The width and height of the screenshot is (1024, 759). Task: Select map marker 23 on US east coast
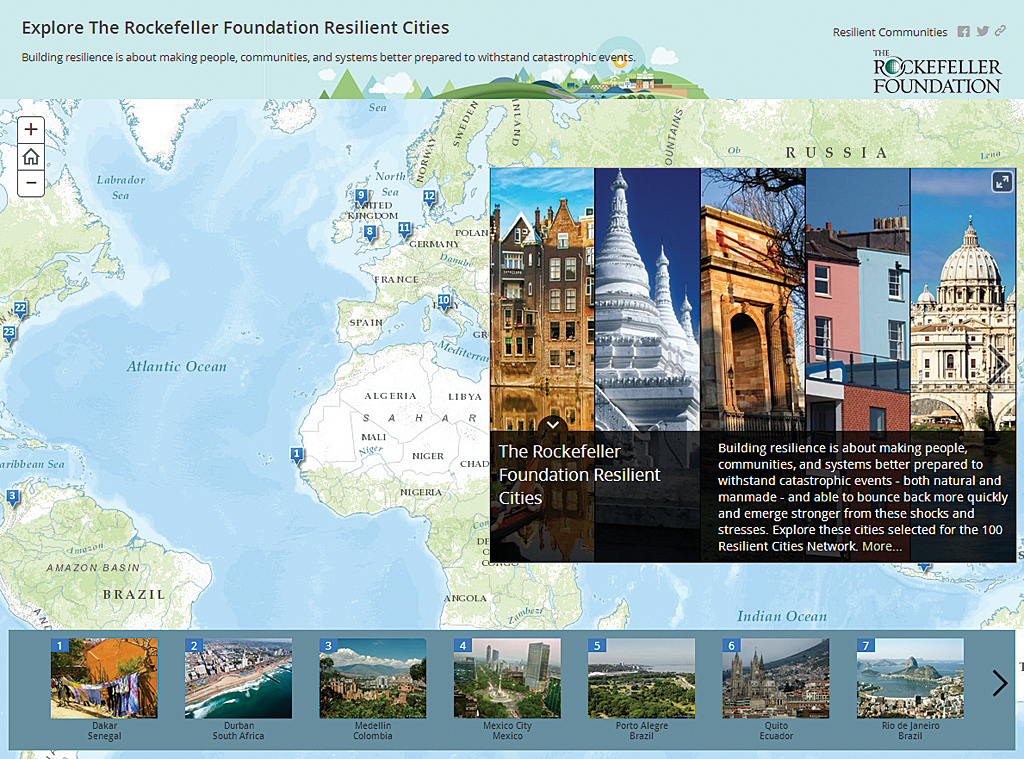pos(8,334)
